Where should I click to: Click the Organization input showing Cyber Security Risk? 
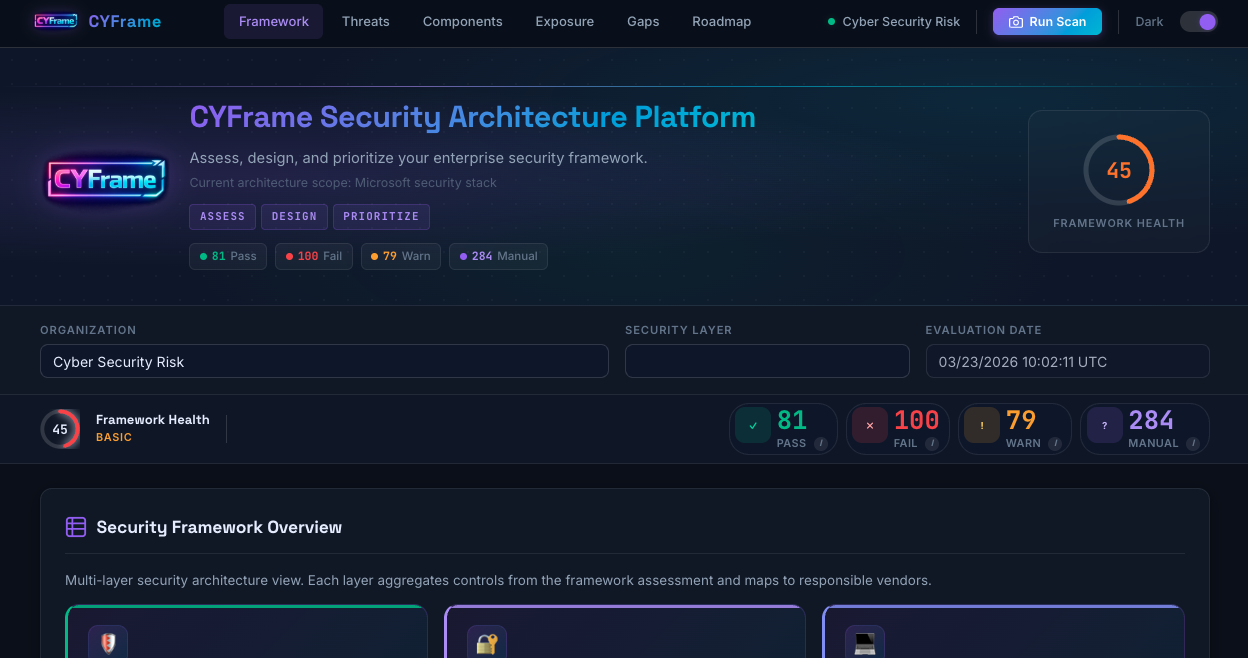tap(324, 361)
